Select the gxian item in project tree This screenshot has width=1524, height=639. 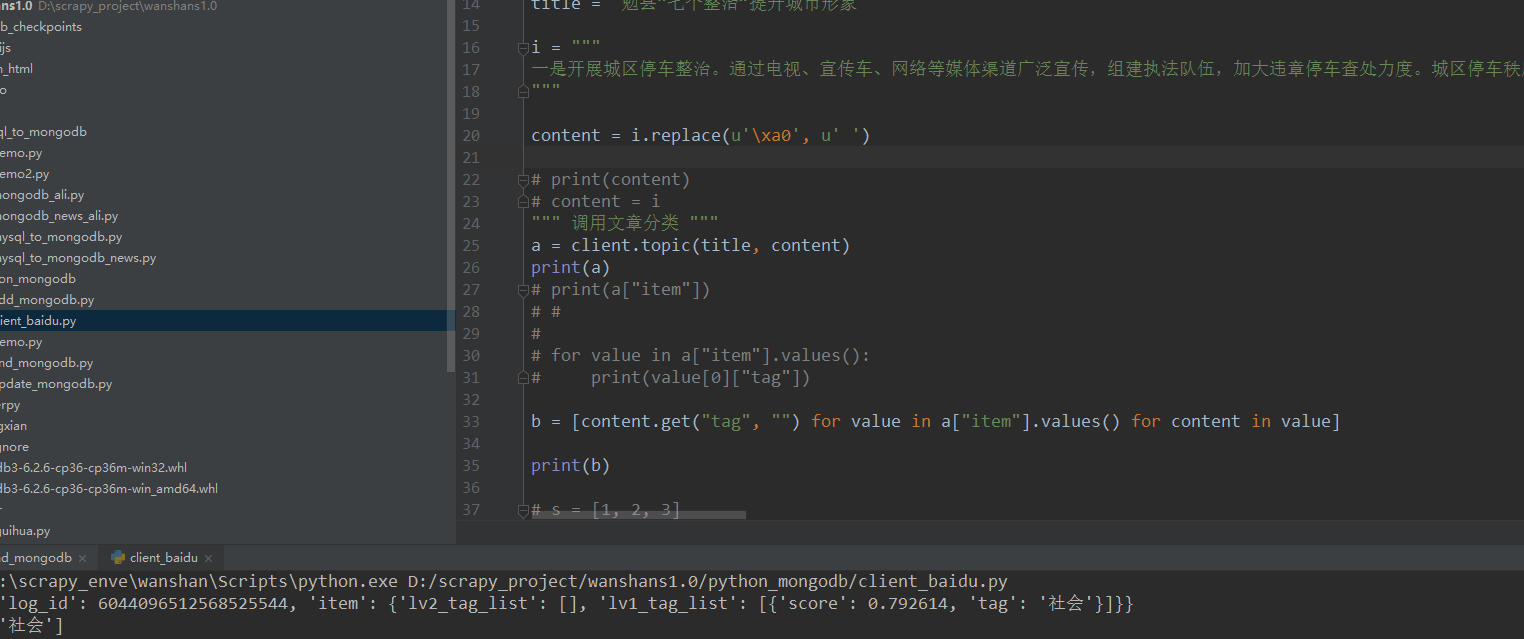(x=14, y=426)
